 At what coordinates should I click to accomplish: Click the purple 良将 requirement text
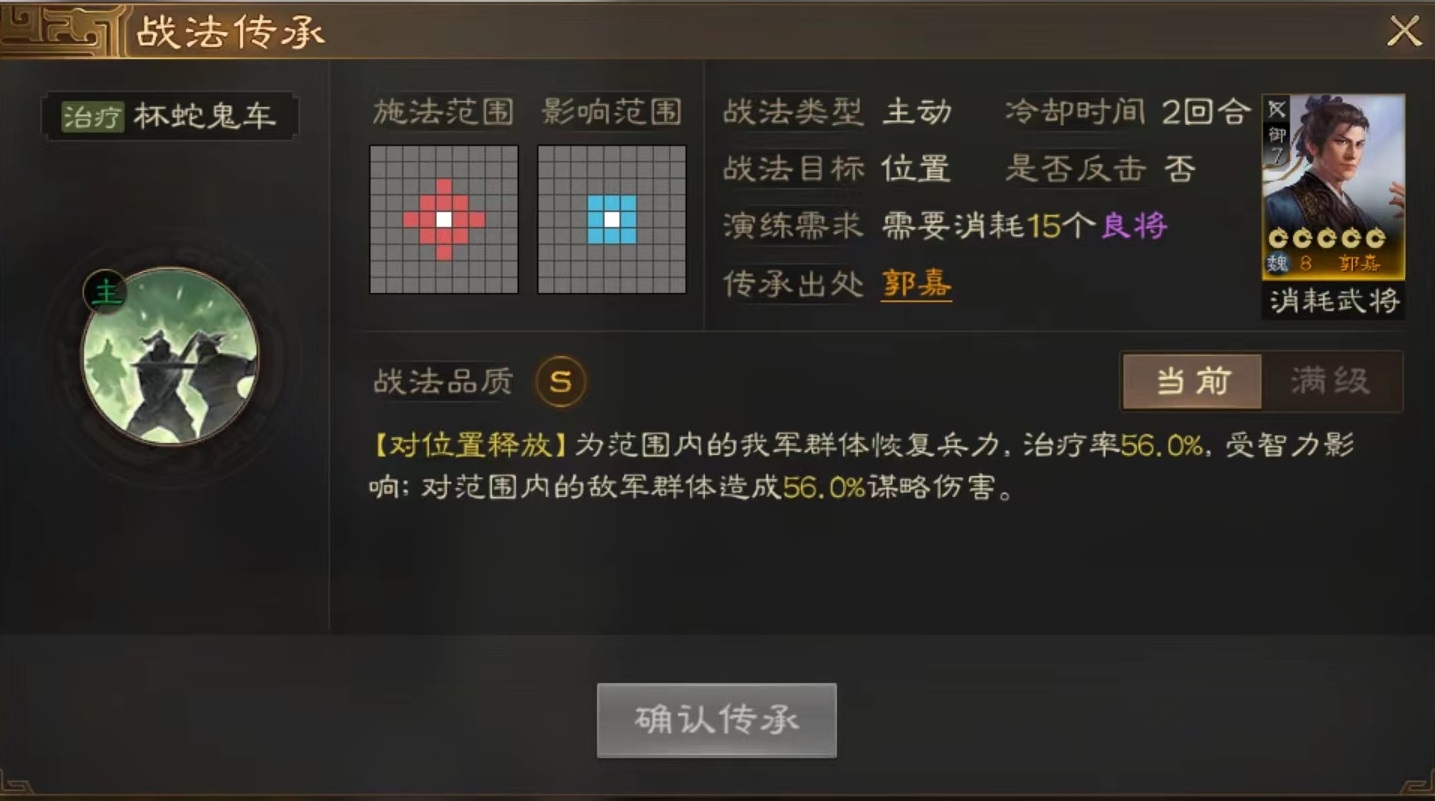[1134, 226]
